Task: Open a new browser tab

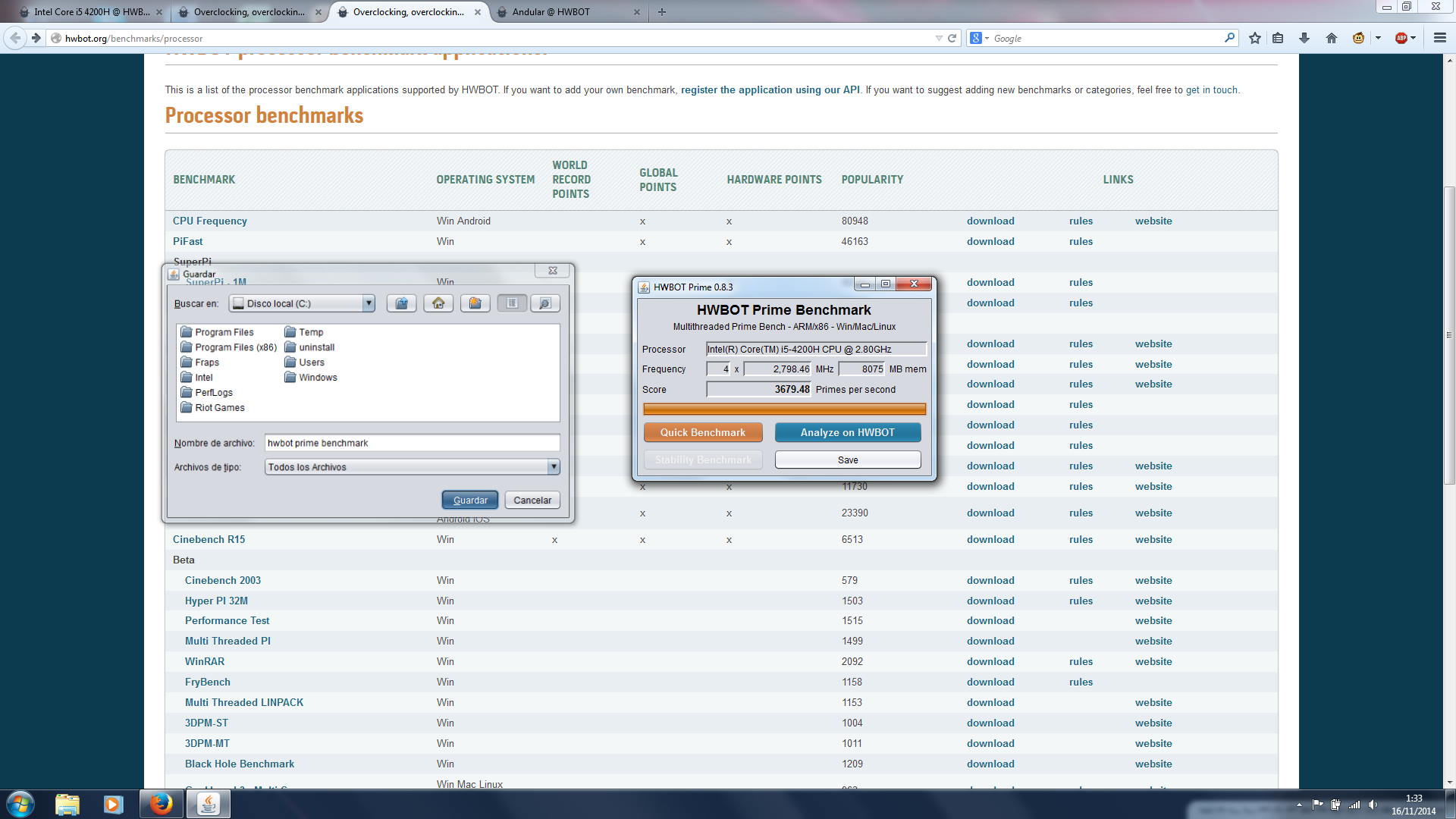Action: pyautogui.click(x=662, y=12)
